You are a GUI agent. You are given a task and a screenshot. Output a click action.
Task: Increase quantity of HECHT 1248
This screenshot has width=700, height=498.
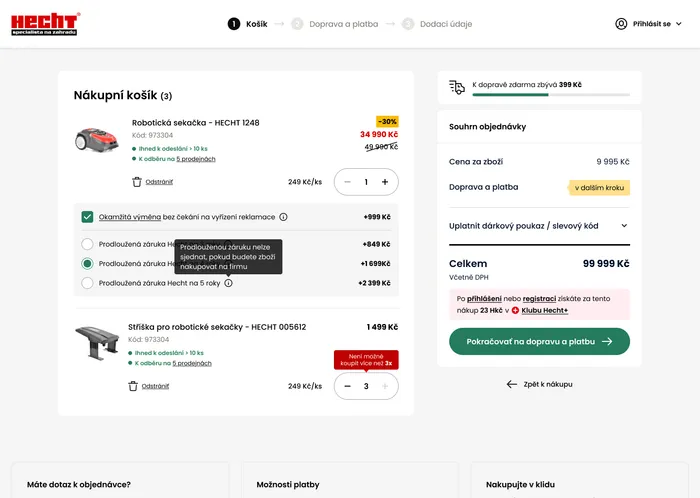[385, 182]
